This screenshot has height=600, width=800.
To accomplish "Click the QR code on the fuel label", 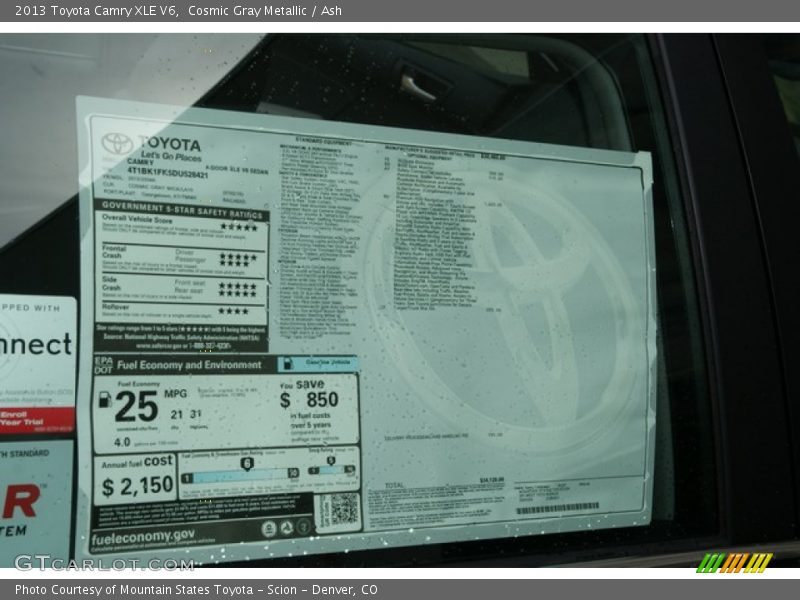I will pos(344,510).
